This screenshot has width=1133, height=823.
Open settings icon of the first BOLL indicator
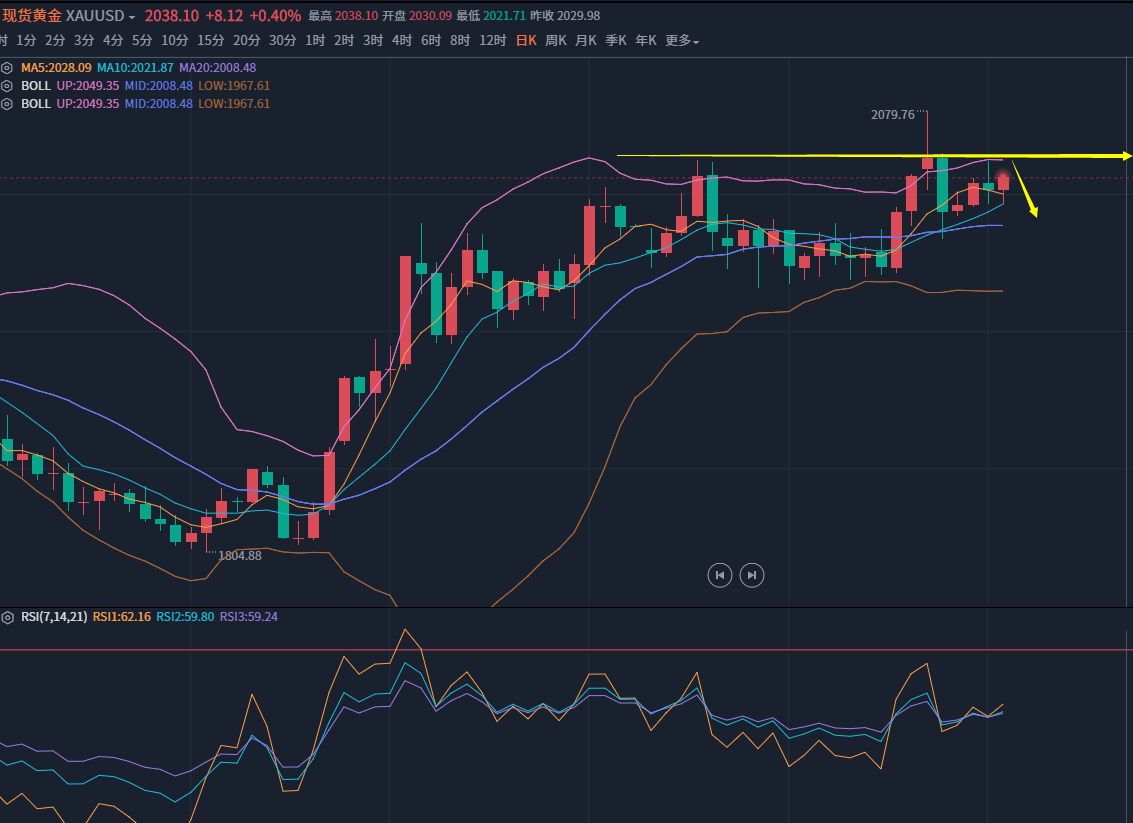tap(7, 86)
